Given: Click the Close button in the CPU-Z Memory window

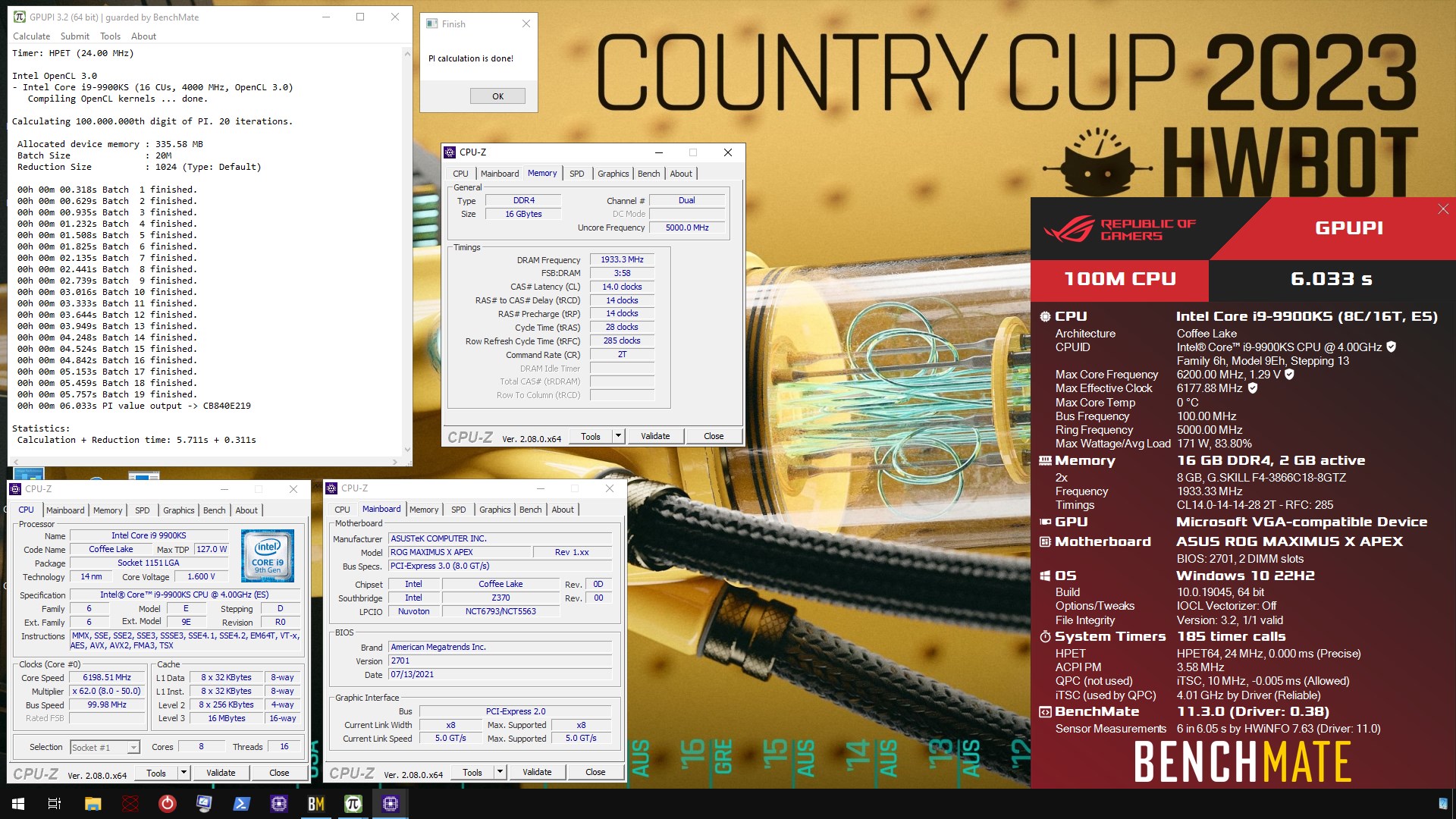Looking at the screenshot, I should point(714,436).
